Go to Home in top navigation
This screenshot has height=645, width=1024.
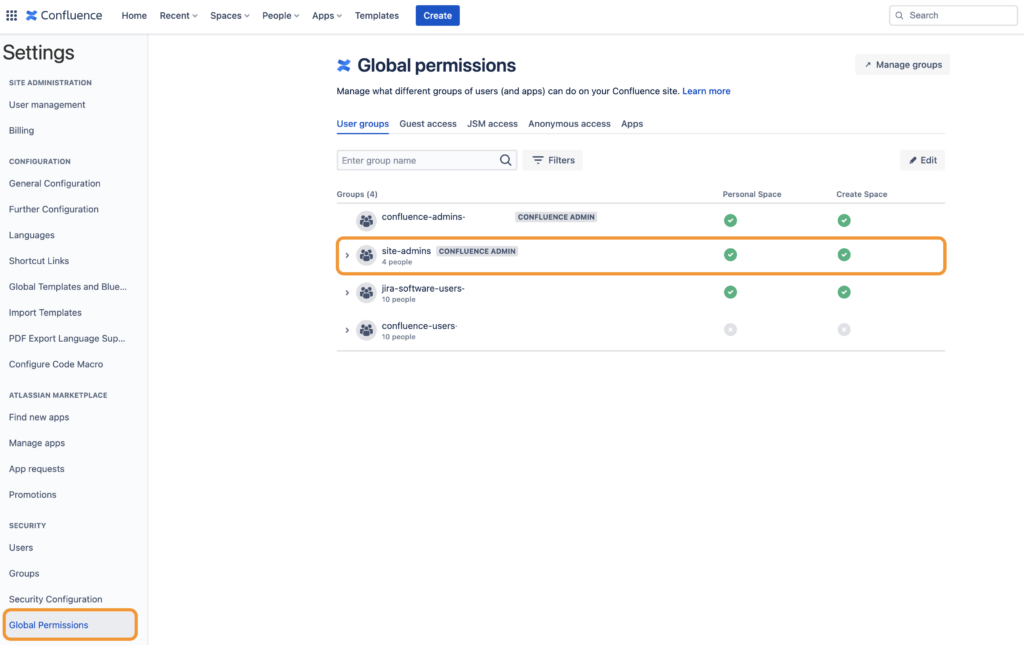click(x=134, y=16)
